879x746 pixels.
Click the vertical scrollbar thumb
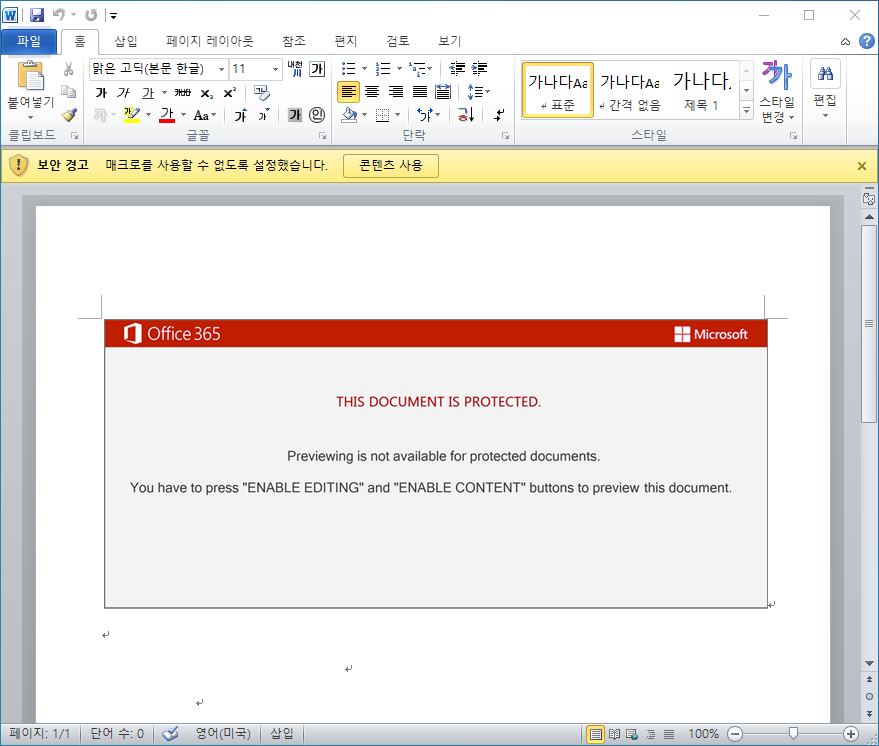tap(869, 324)
